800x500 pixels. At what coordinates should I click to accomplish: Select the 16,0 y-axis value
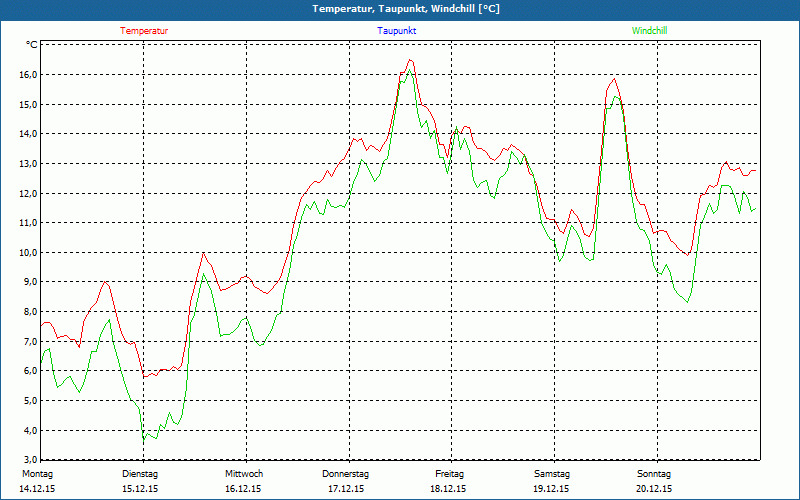(29, 75)
